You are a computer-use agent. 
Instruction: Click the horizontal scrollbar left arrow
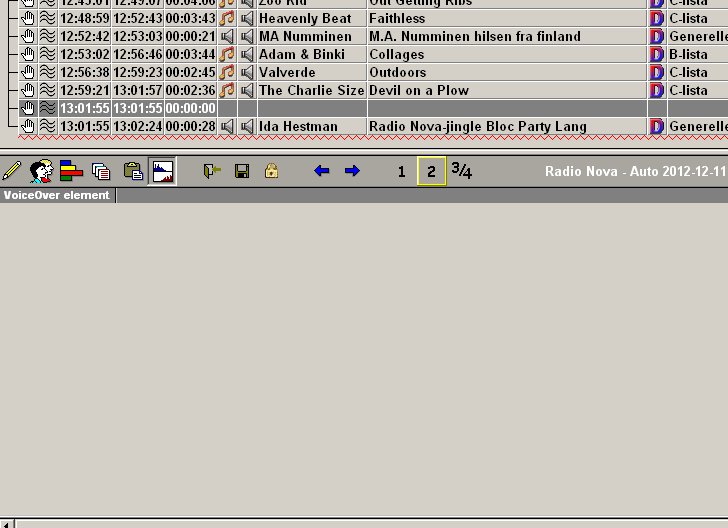[6, 524]
